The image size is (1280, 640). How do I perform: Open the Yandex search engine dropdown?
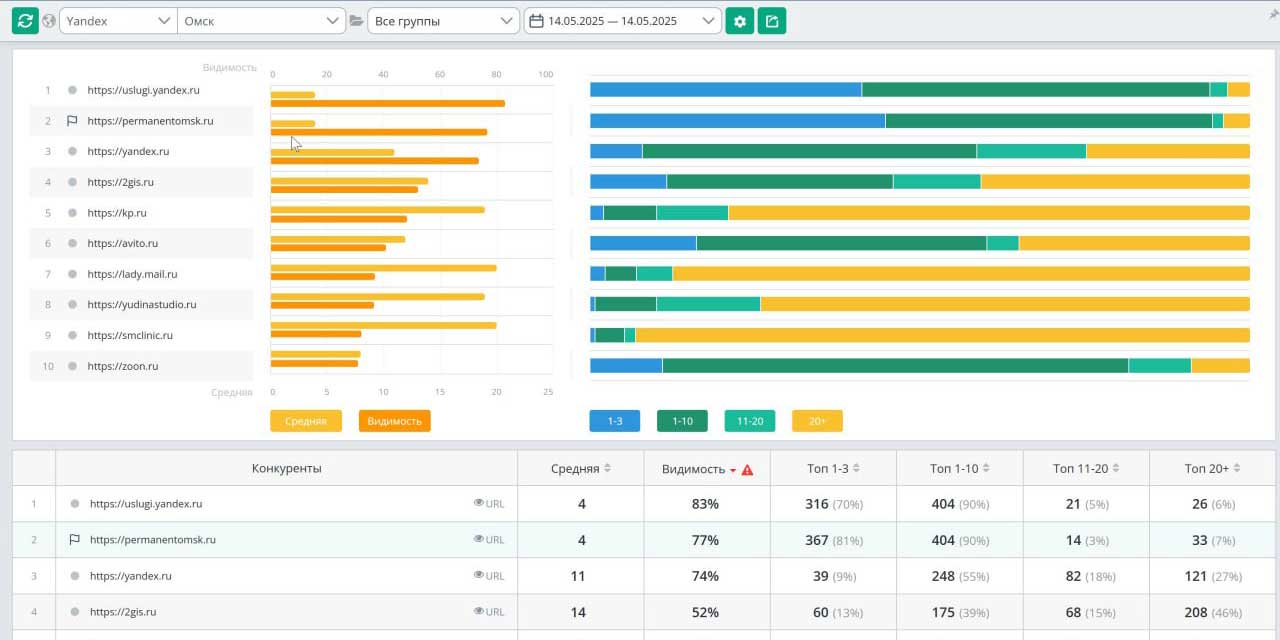coord(118,21)
